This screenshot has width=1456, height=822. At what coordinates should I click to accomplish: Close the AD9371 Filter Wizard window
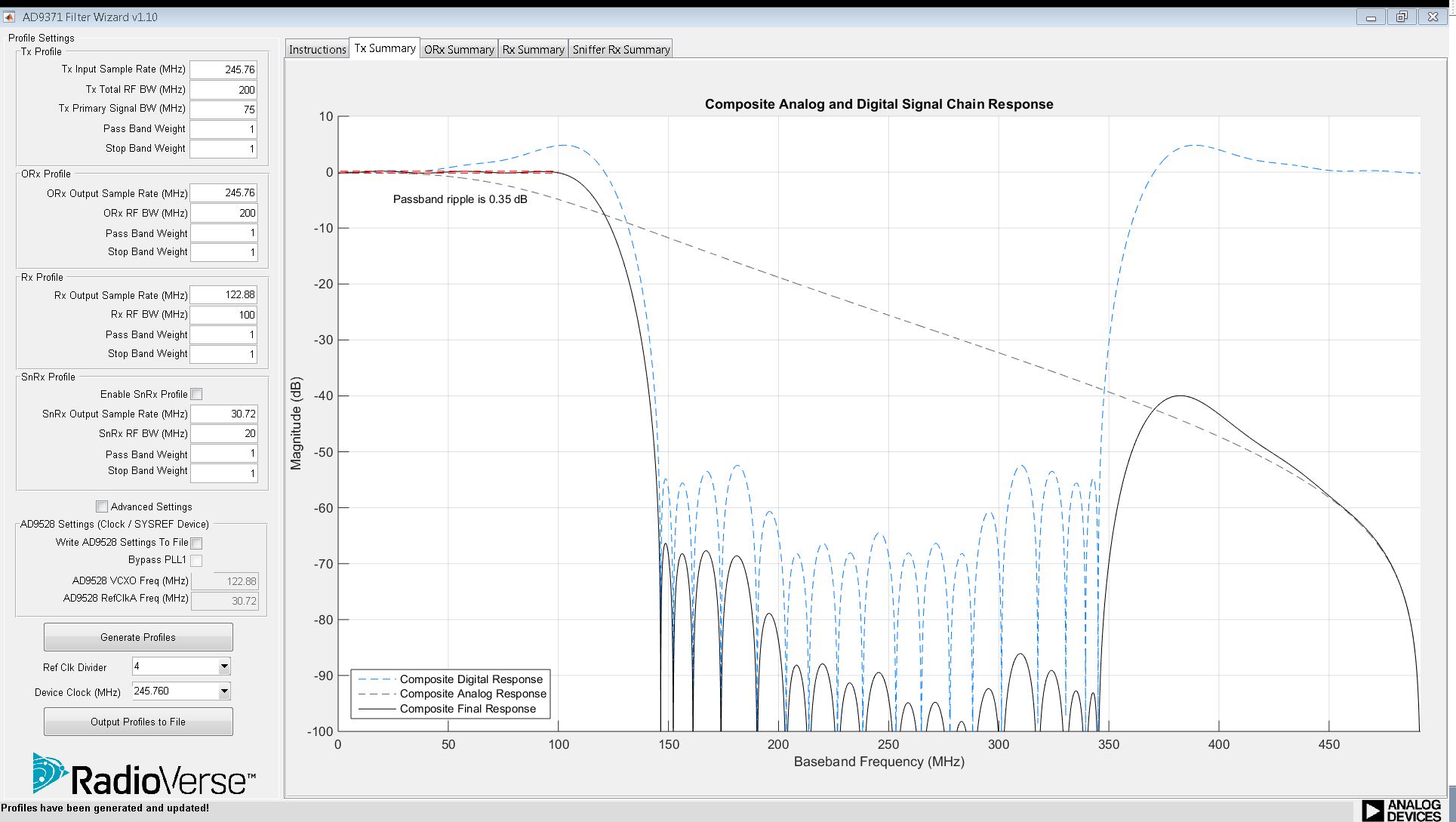1433,17
